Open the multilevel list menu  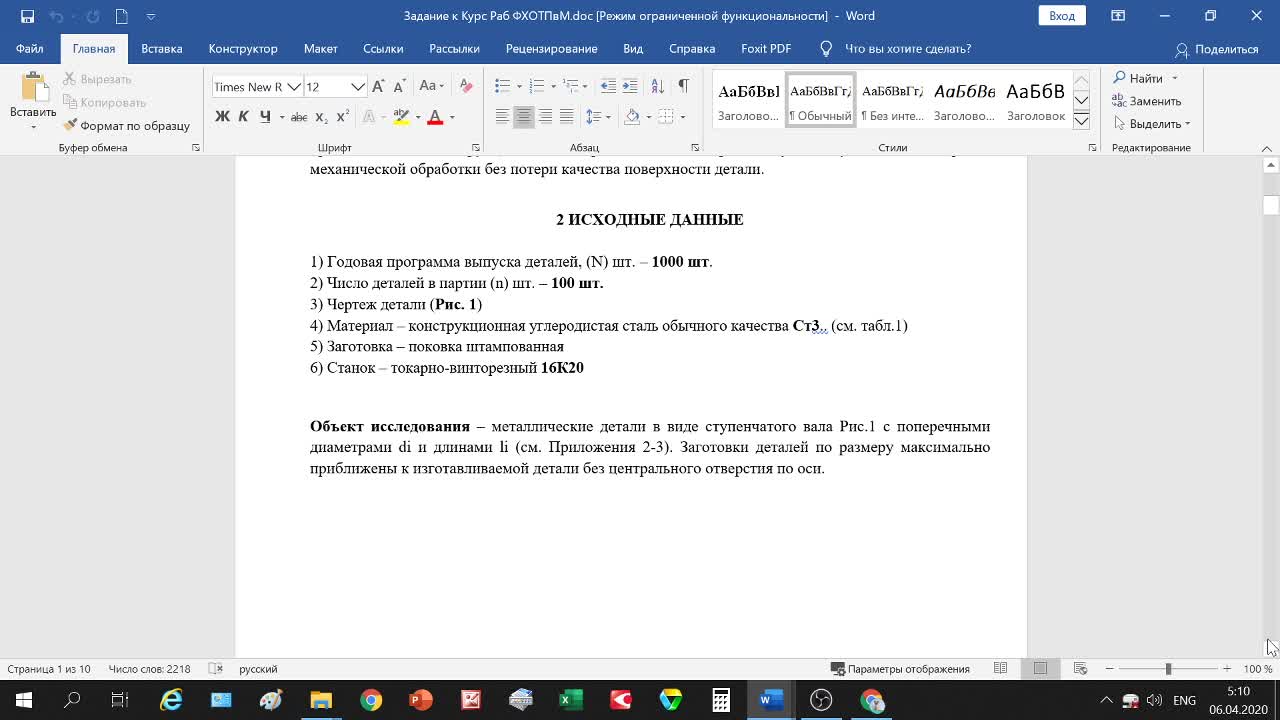point(570,86)
